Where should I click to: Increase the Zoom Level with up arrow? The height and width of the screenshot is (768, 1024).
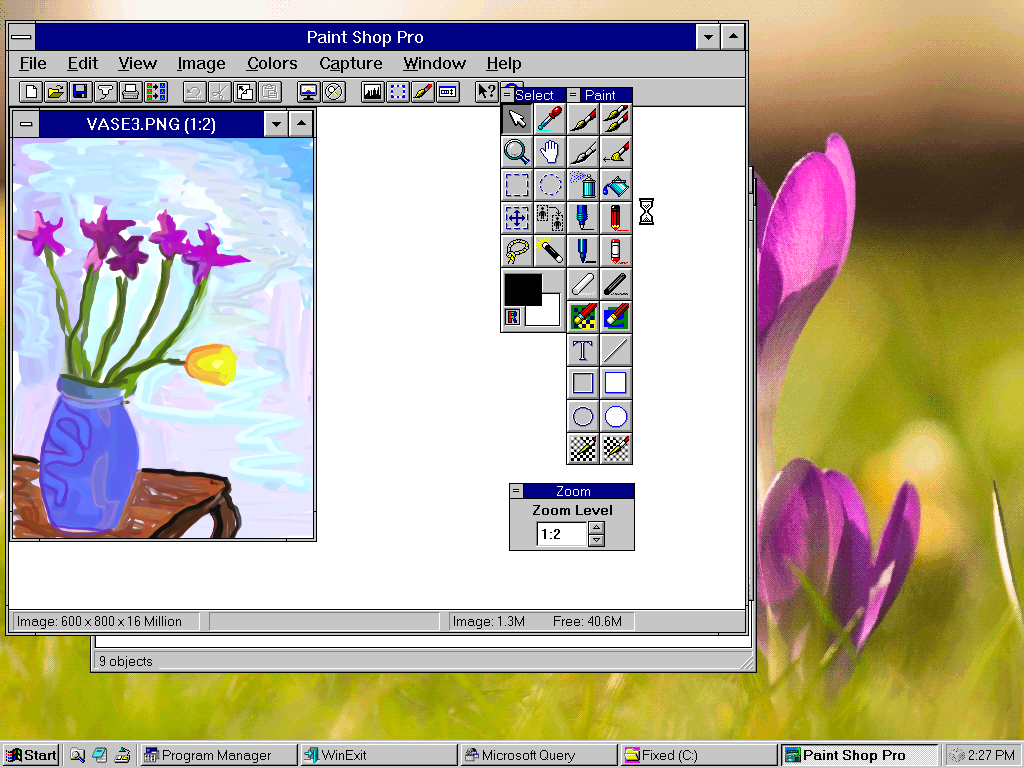click(x=597, y=528)
